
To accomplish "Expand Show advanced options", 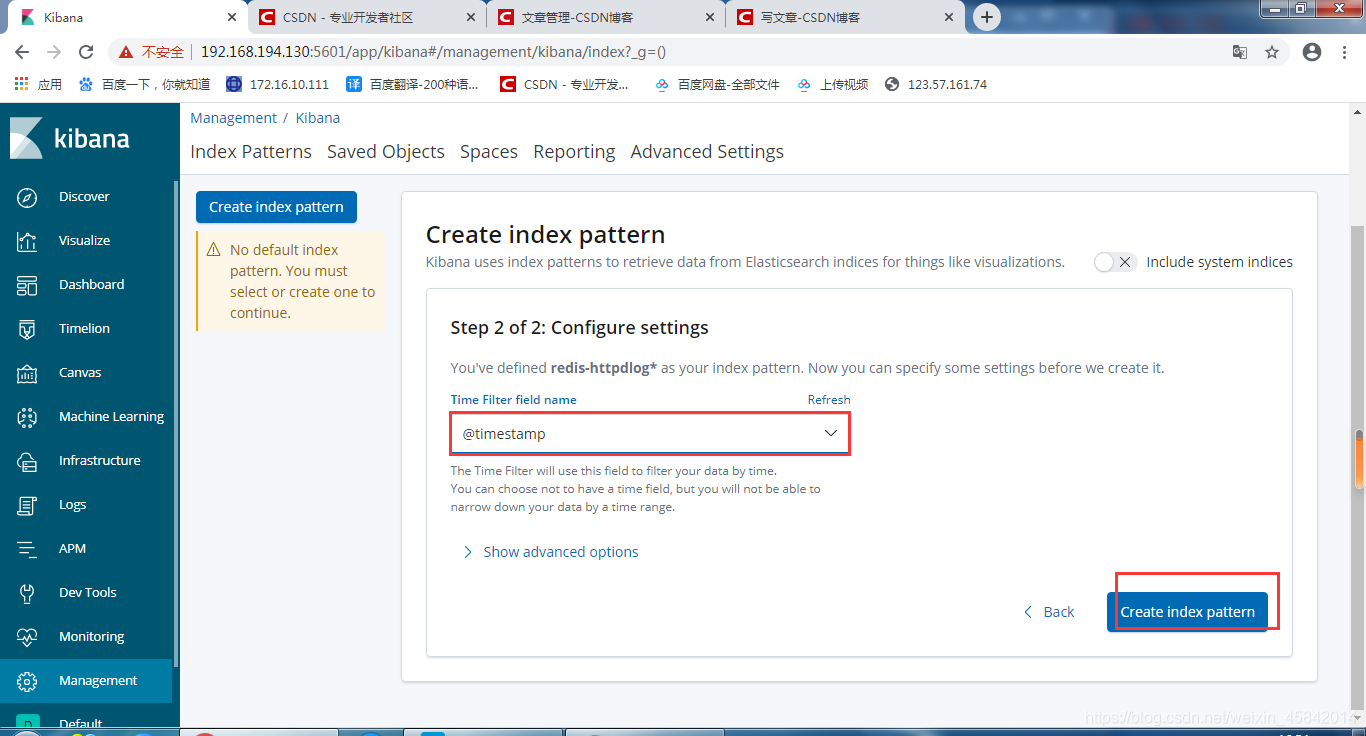I will tap(550, 552).
